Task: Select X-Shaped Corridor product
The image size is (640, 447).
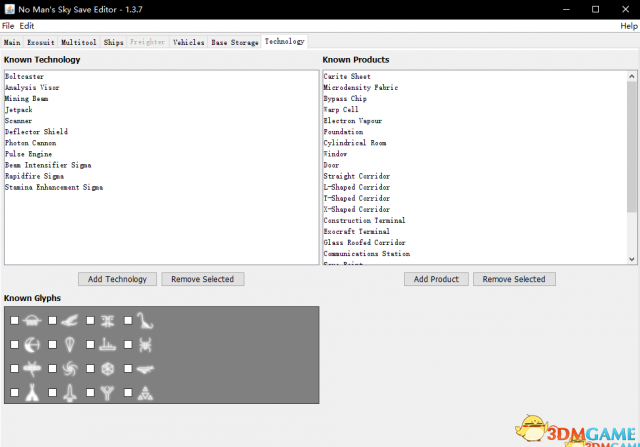Action: [x=475, y=209]
